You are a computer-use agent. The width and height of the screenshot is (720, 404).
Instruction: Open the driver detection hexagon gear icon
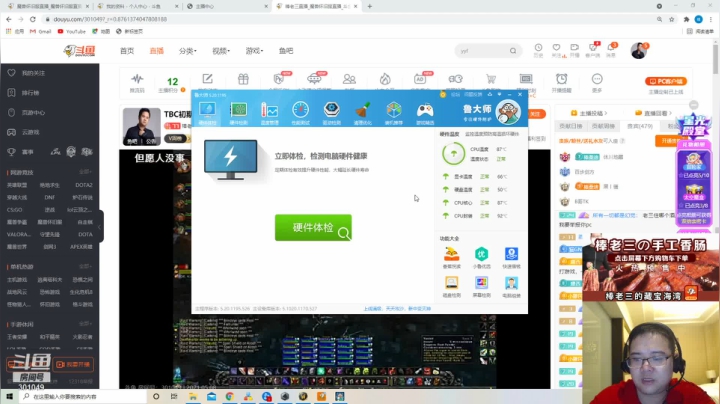tap(332, 113)
